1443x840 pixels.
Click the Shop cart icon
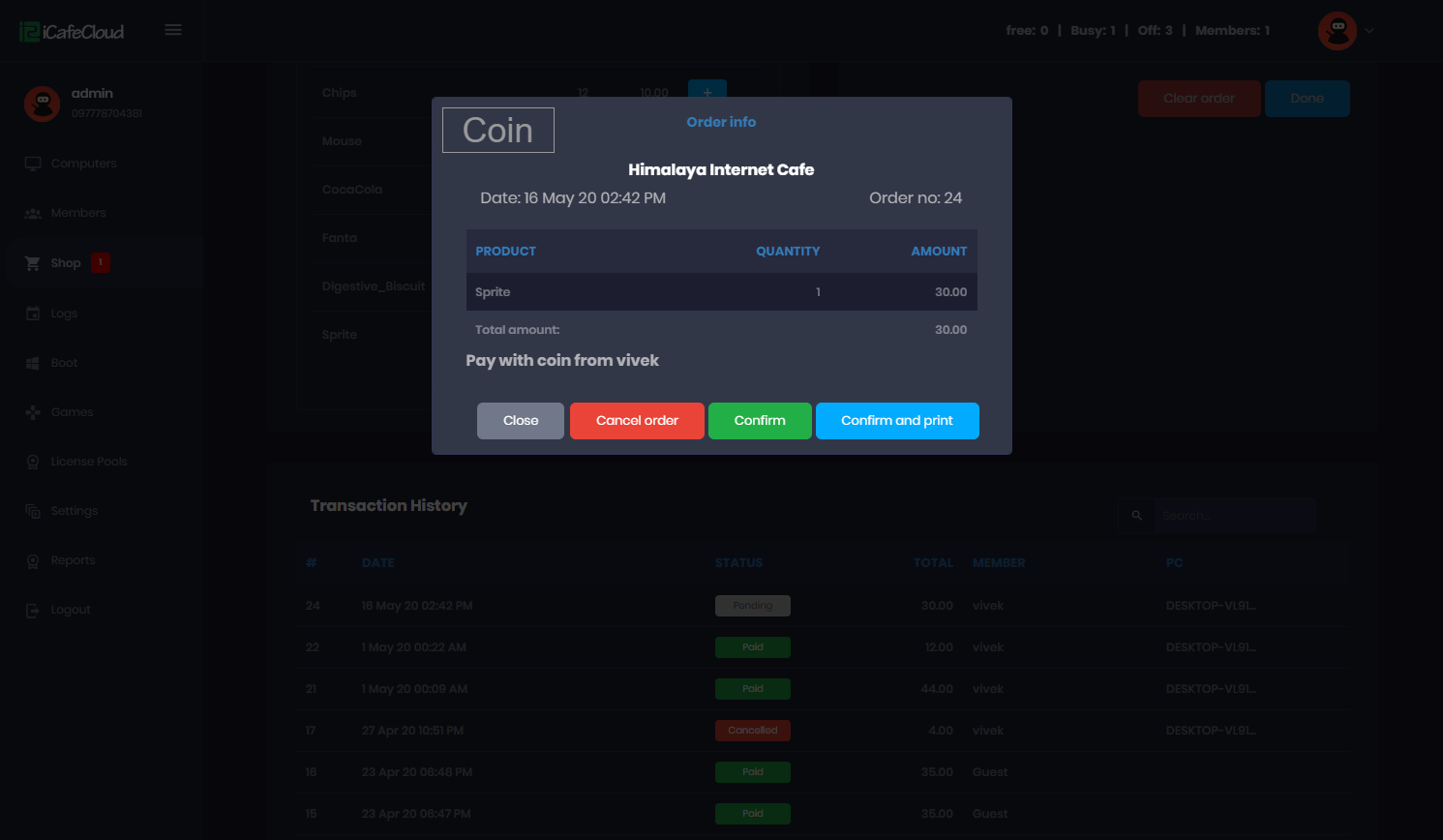[x=33, y=263]
